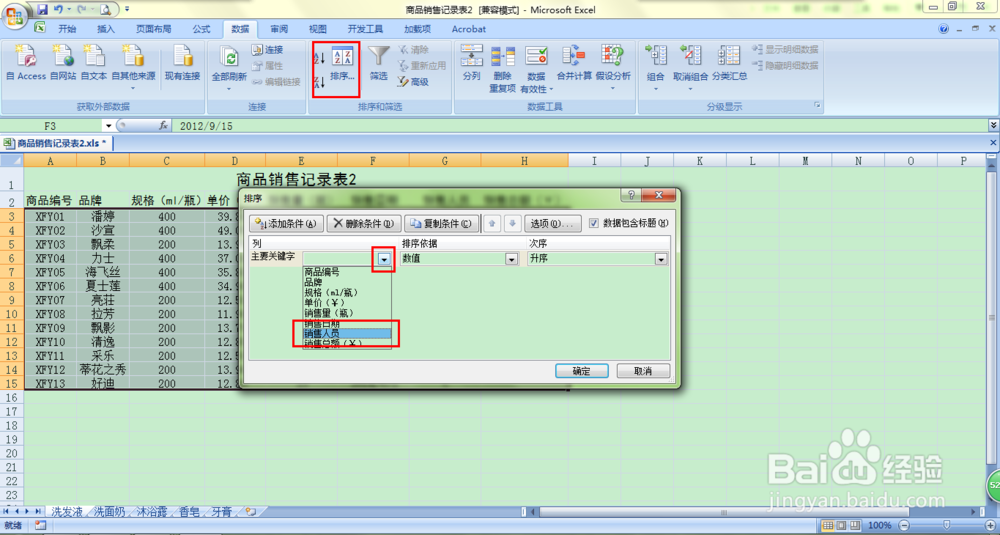Switch to the 公式 ribbon tab
The image size is (1000, 535).
(202, 29)
